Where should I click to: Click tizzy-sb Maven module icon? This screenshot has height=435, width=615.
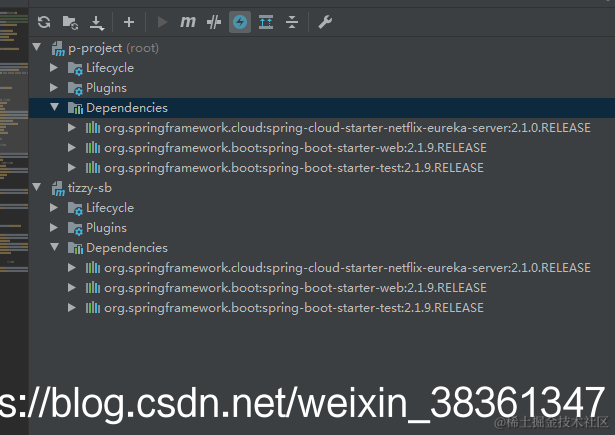tap(58, 189)
